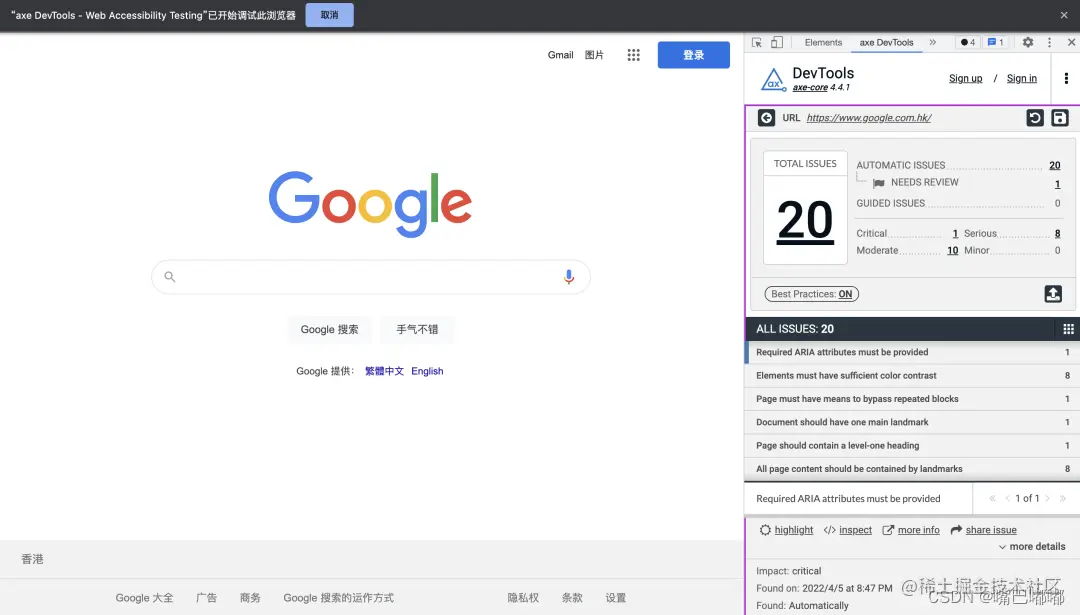Screen dimensions: 1080x615
Task: Click the Sign up link
Action: pos(965,78)
